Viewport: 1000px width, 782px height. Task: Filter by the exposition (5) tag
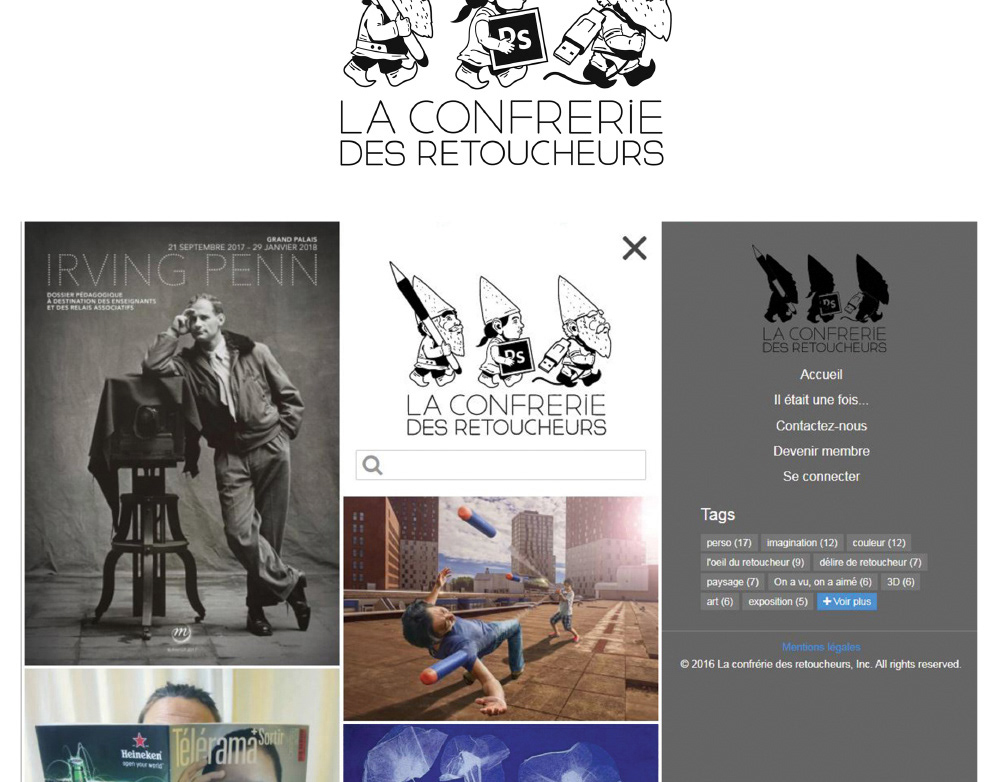[x=777, y=601]
